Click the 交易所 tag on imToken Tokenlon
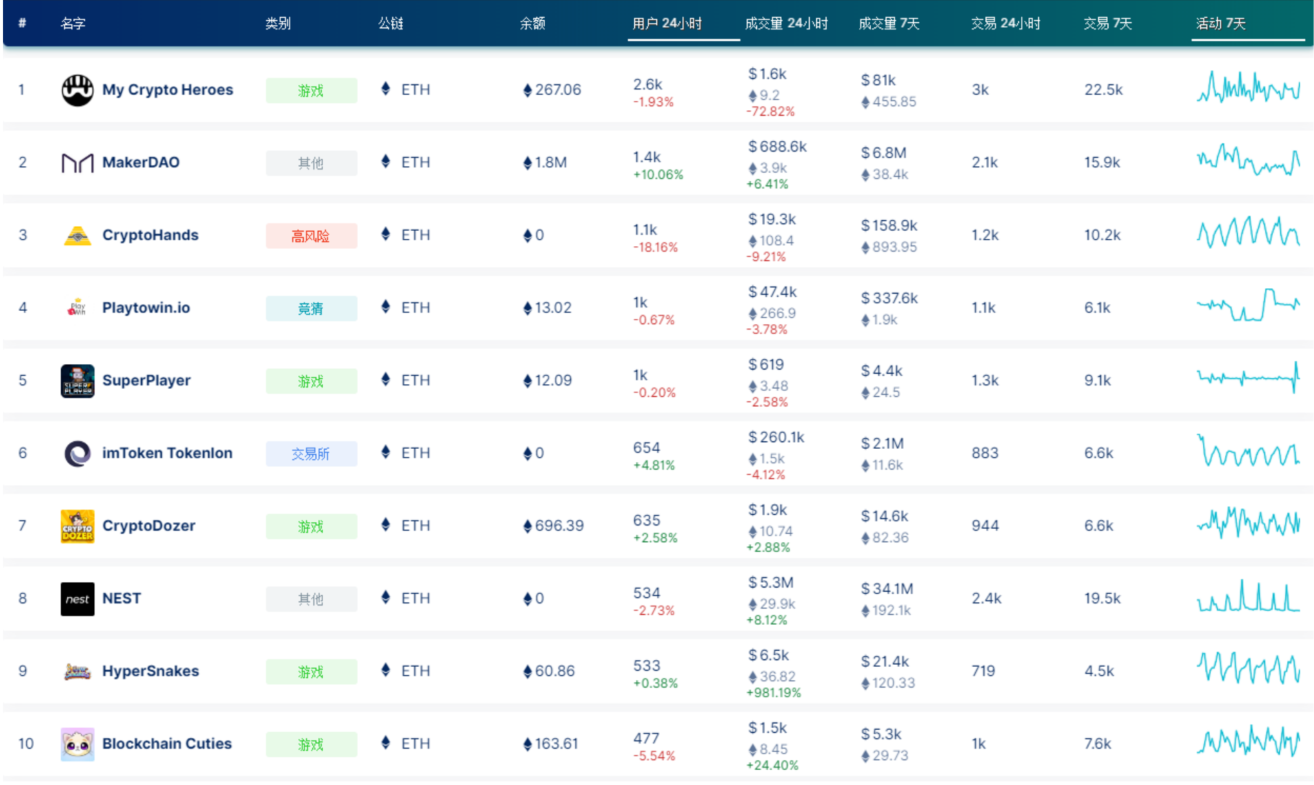 point(311,454)
